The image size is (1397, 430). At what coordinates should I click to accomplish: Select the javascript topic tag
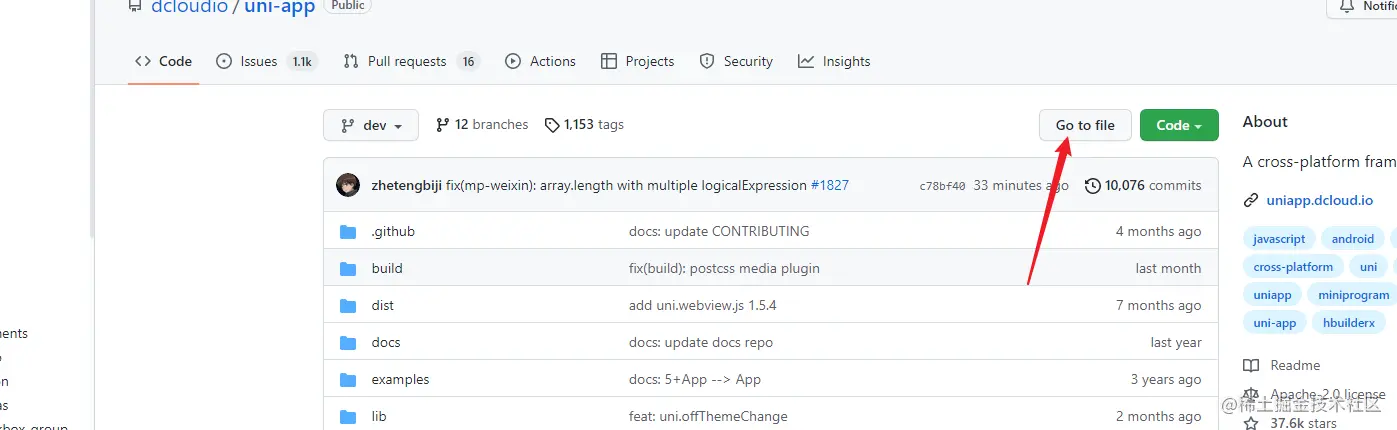(x=1279, y=239)
